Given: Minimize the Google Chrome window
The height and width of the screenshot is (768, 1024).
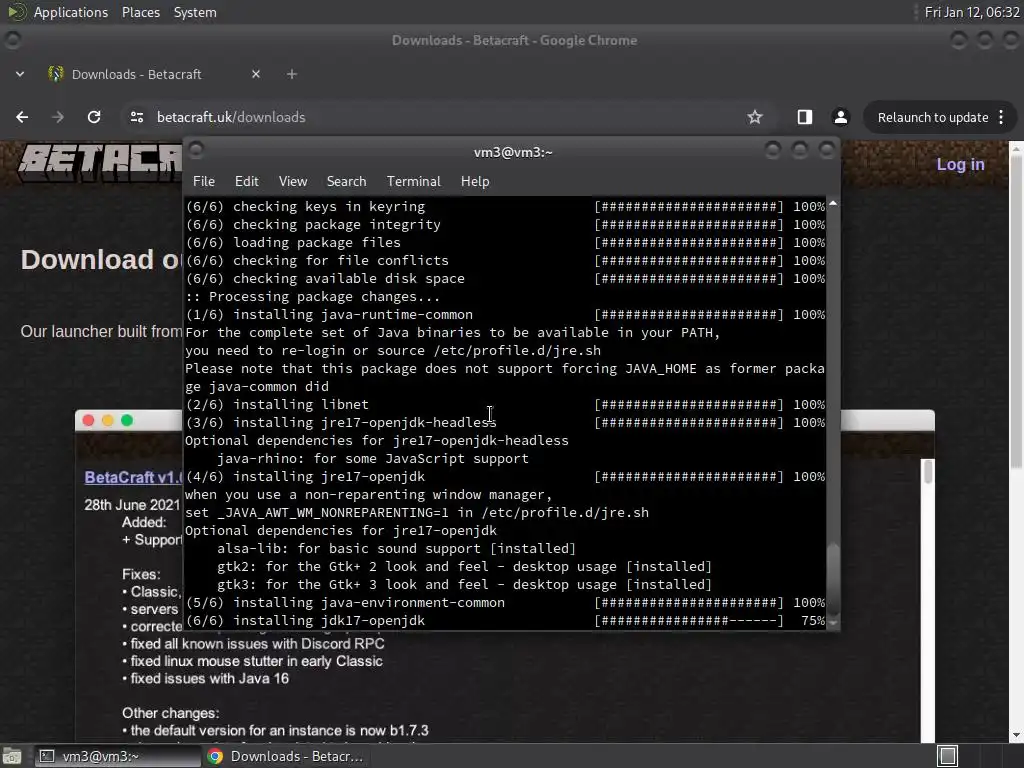Looking at the screenshot, I should click(958, 40).
